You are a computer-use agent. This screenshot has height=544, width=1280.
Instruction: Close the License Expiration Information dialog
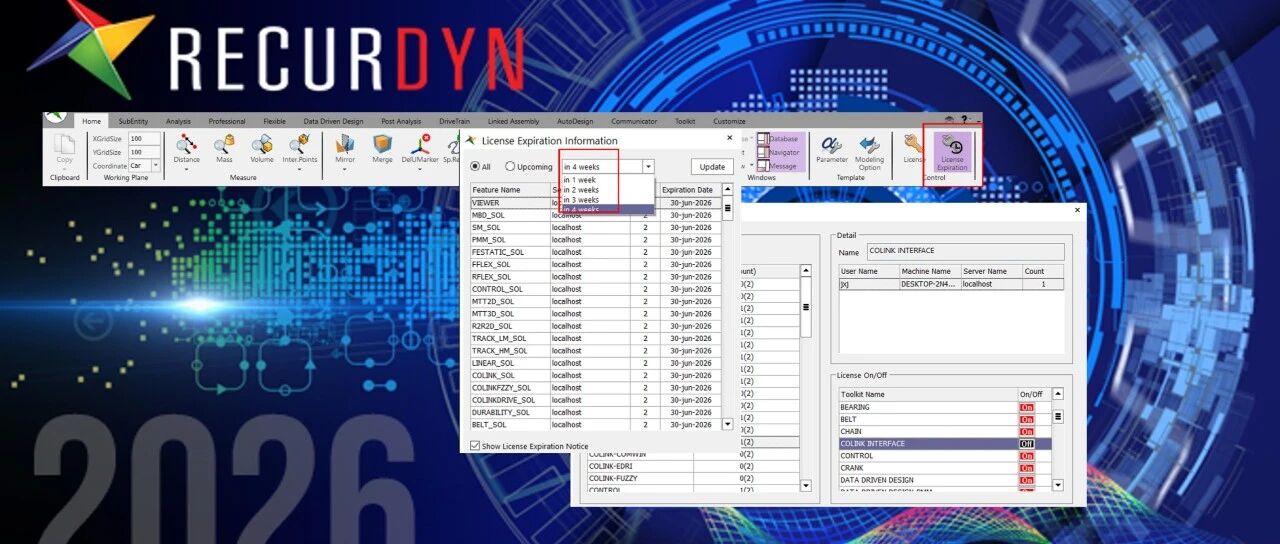click(730, 139)
